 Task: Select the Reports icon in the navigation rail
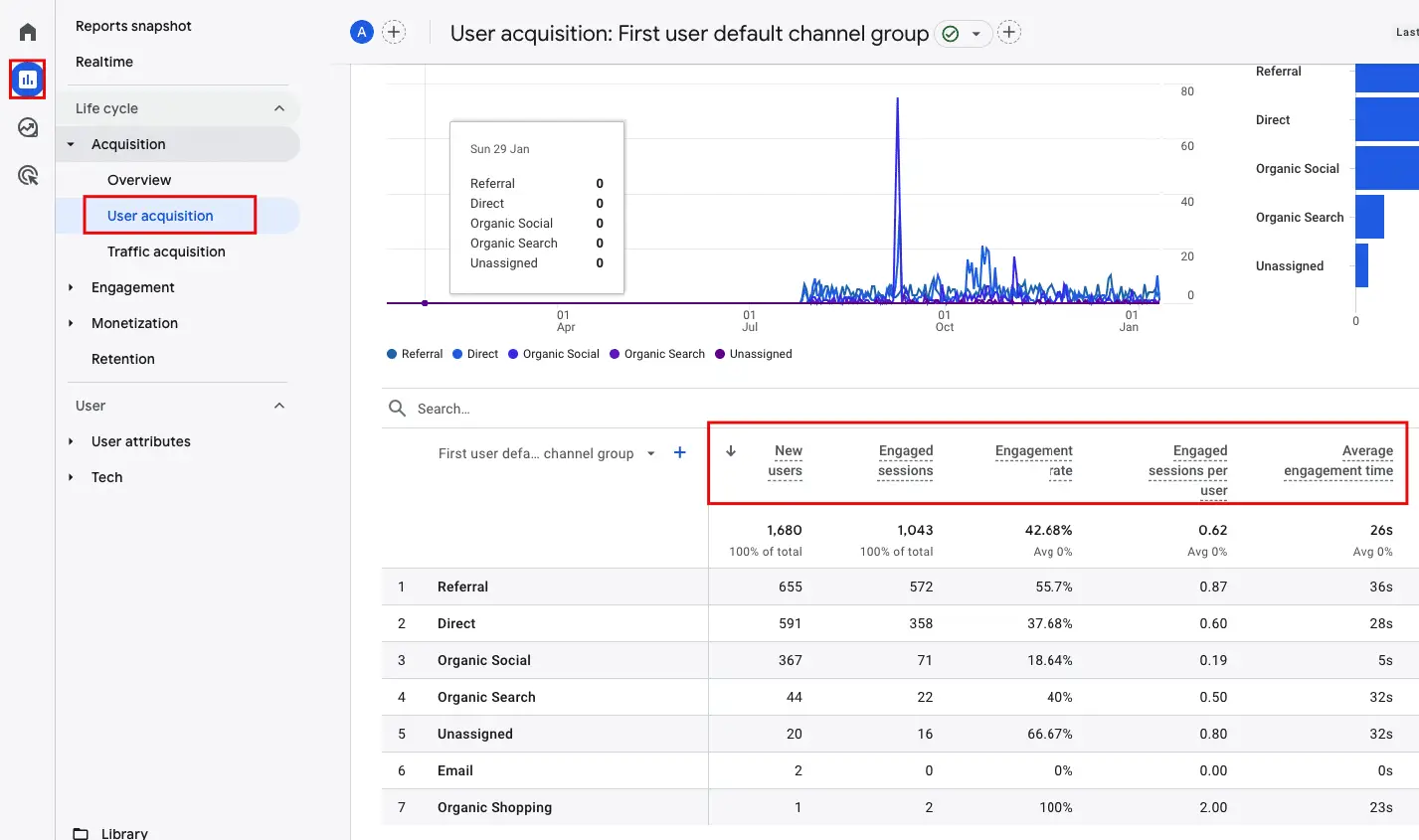[x=26, y=80]
